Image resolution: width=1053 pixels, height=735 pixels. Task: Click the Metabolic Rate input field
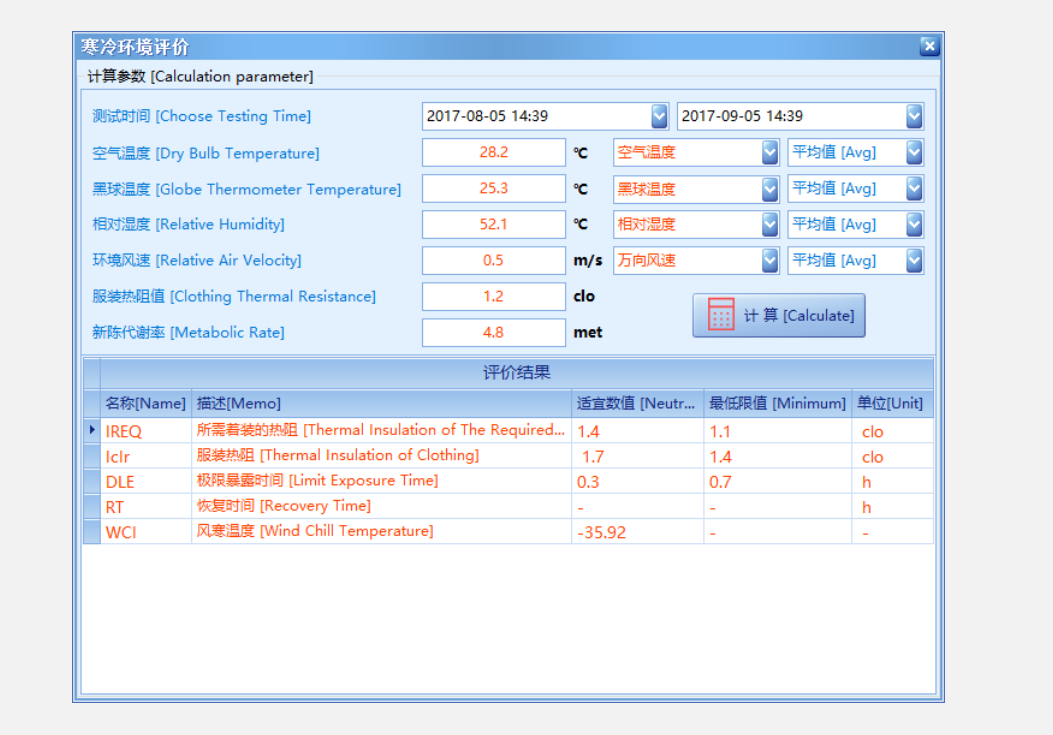tap(493, 333)
